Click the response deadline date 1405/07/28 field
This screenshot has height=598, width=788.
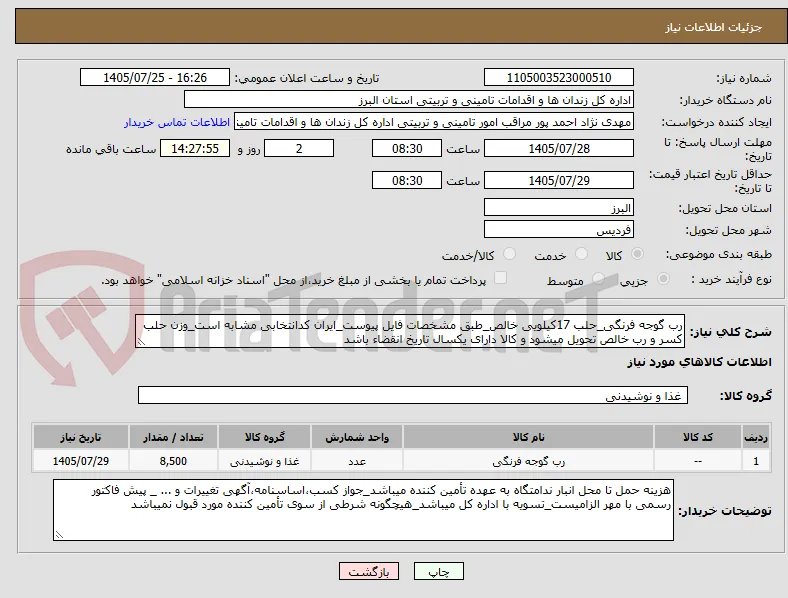coord(558,148)
